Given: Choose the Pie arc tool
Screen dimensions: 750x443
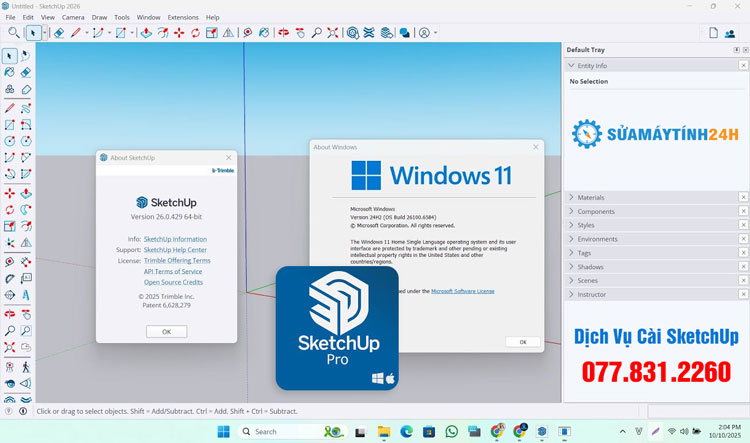Looking at the screenshot, I should coord(26,174).
